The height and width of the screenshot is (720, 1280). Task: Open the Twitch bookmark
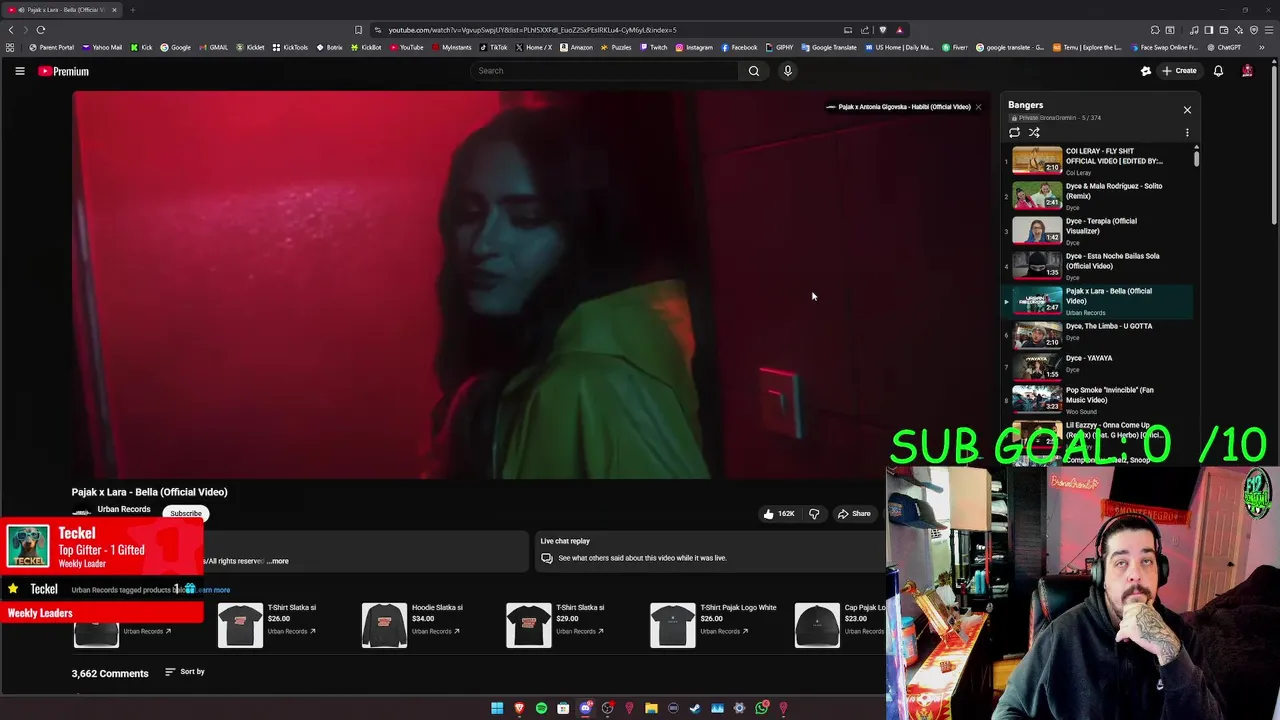point(653,47)
